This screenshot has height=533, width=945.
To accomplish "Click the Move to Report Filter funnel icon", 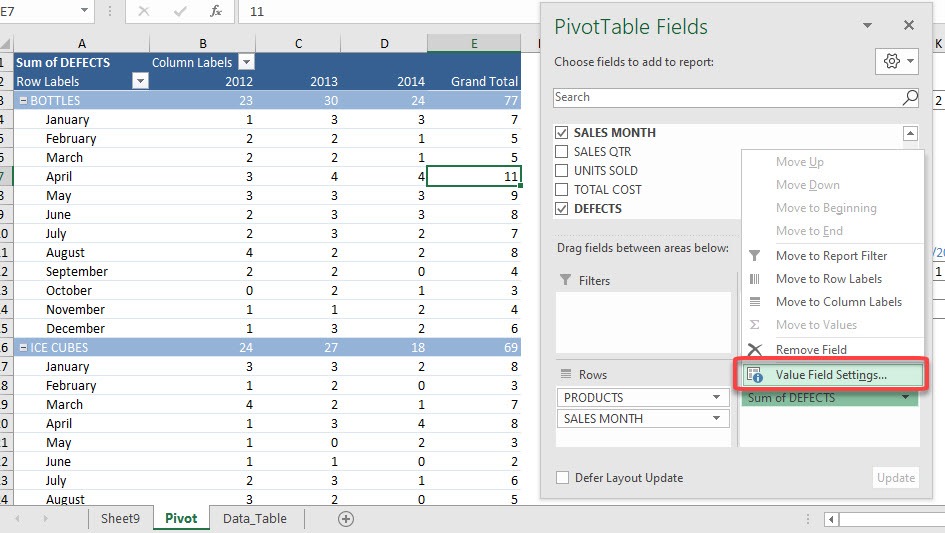I will point(755,256).
